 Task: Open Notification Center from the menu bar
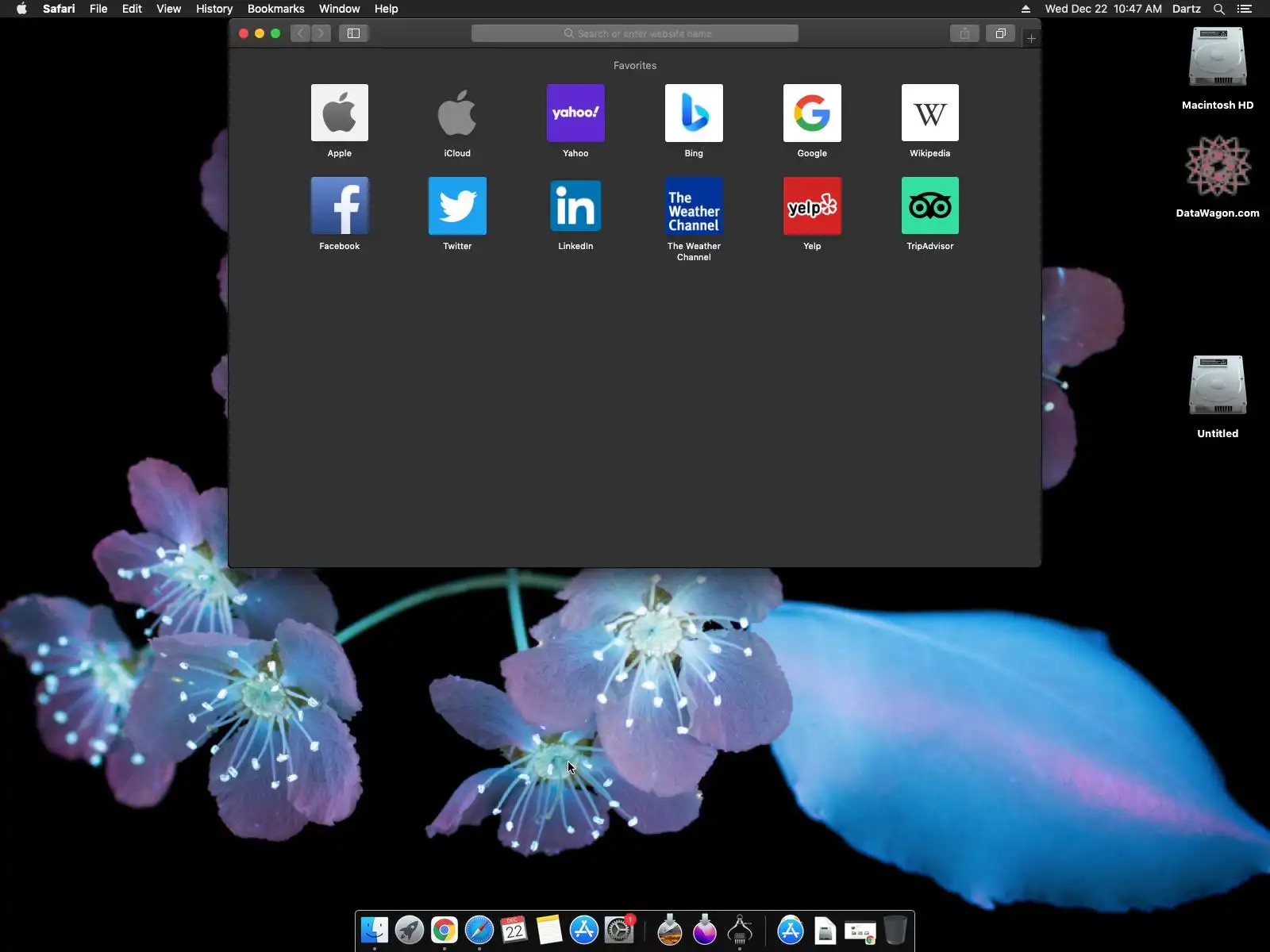[x=1245, y=9]
